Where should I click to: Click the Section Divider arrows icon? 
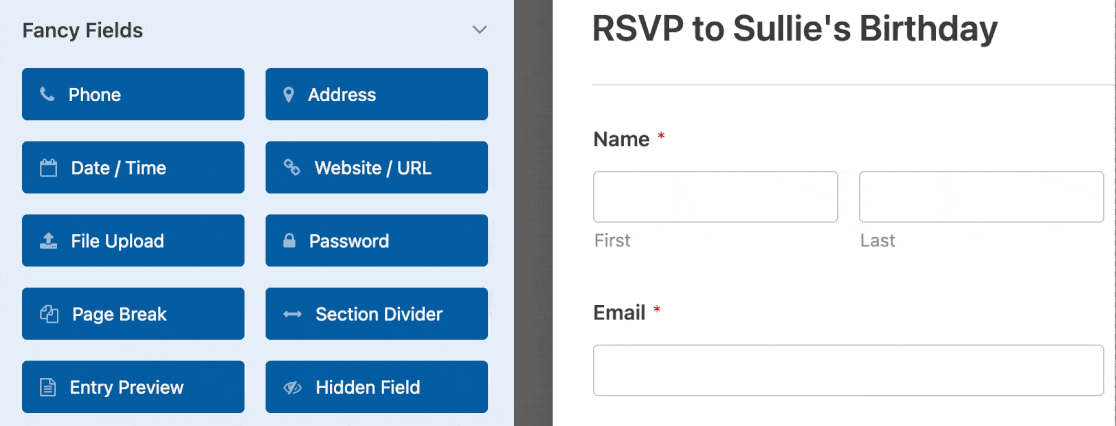[293, 314]
